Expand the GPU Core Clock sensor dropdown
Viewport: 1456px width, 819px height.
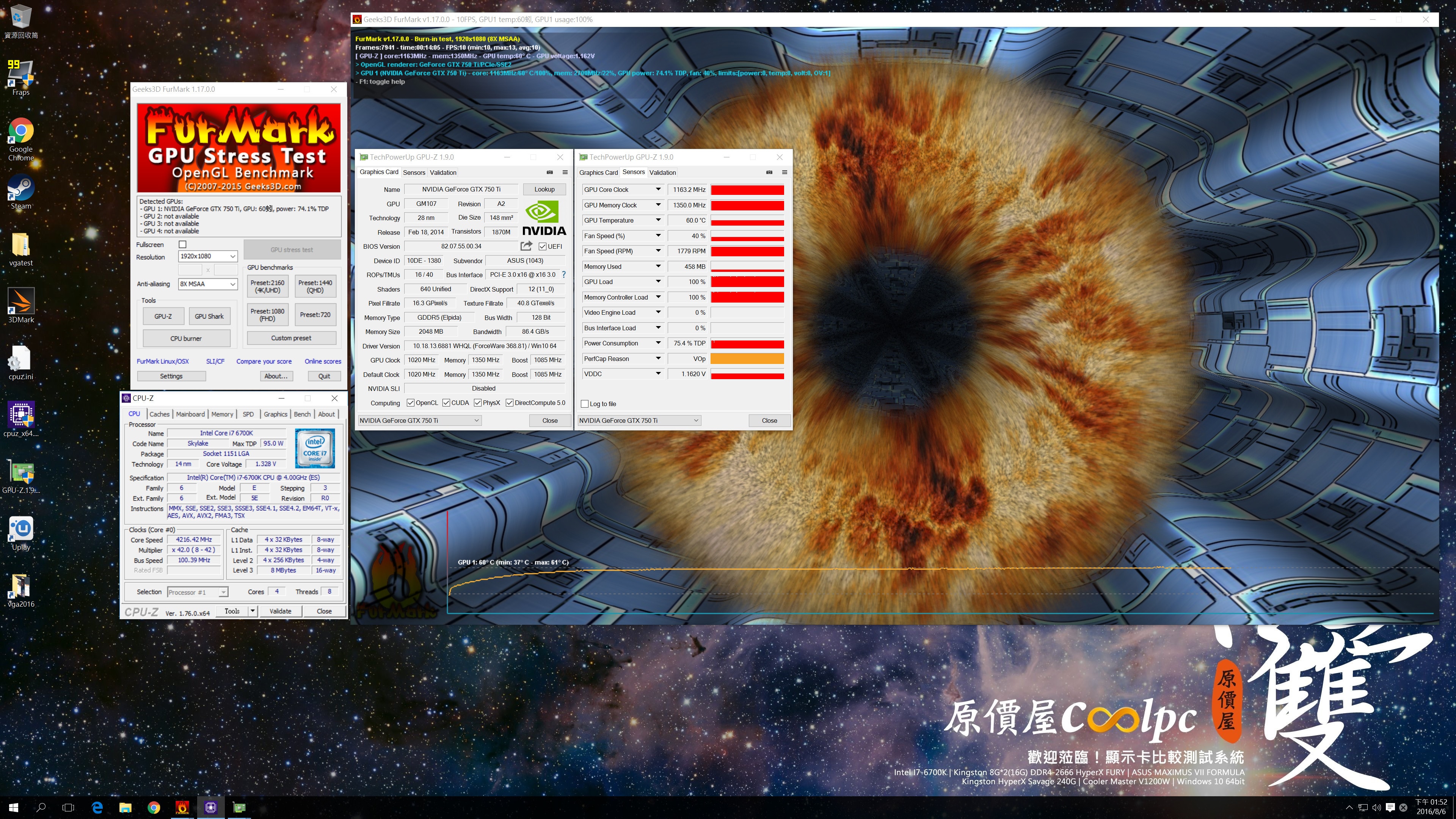[x=658, y=190]
